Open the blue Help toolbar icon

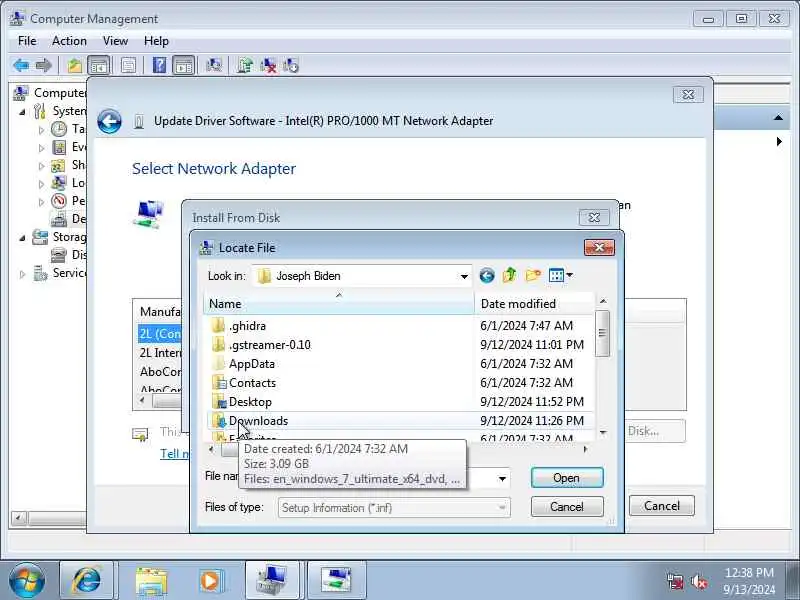coord(159,65)
